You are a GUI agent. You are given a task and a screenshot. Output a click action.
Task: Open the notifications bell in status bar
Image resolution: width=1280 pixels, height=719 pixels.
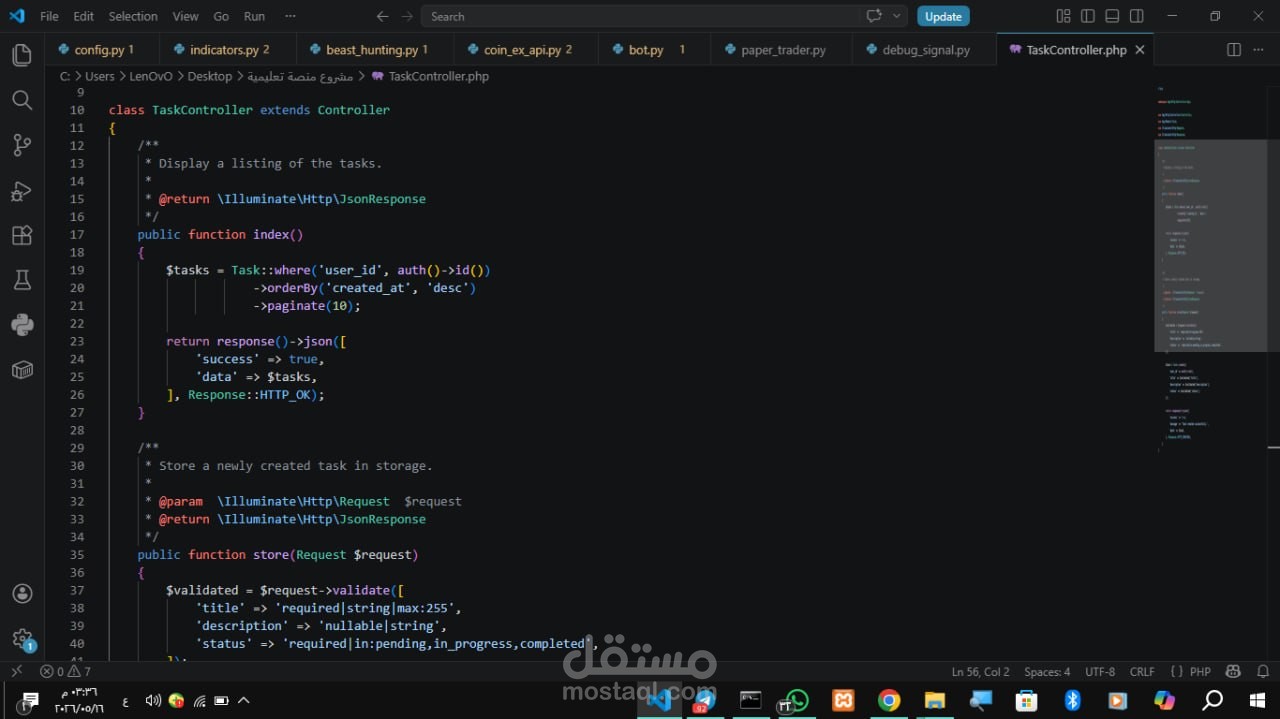click(x=1261, y=672)
